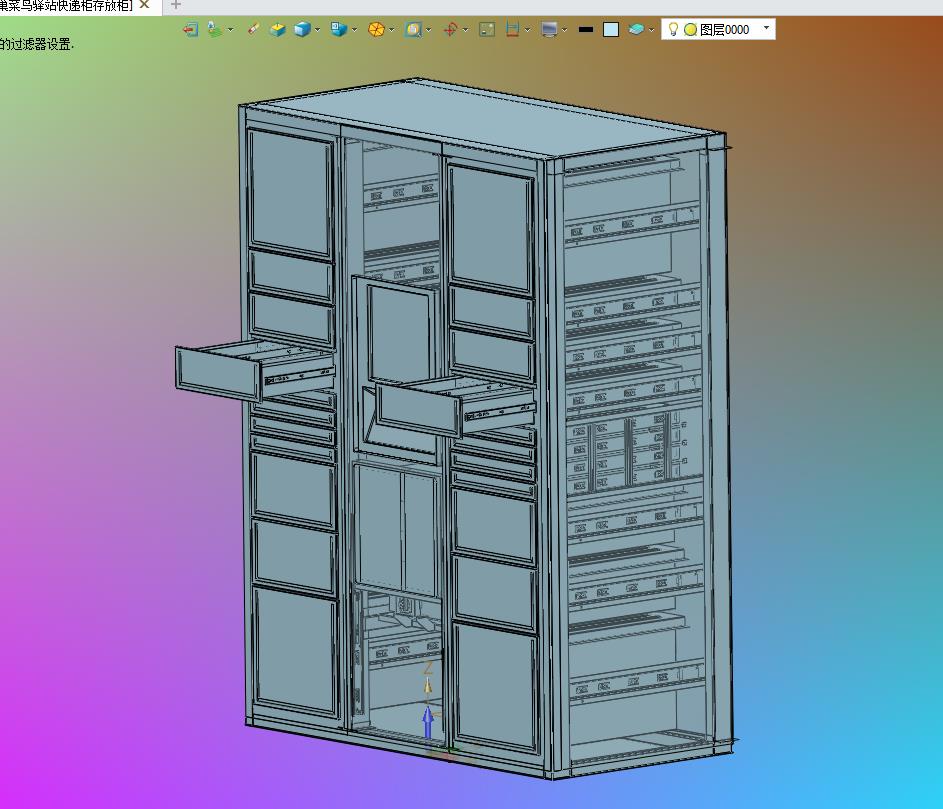Click the monitor display icon
Image resolution: width=943 pixels, height=809 pixels.
pos(549,29)
